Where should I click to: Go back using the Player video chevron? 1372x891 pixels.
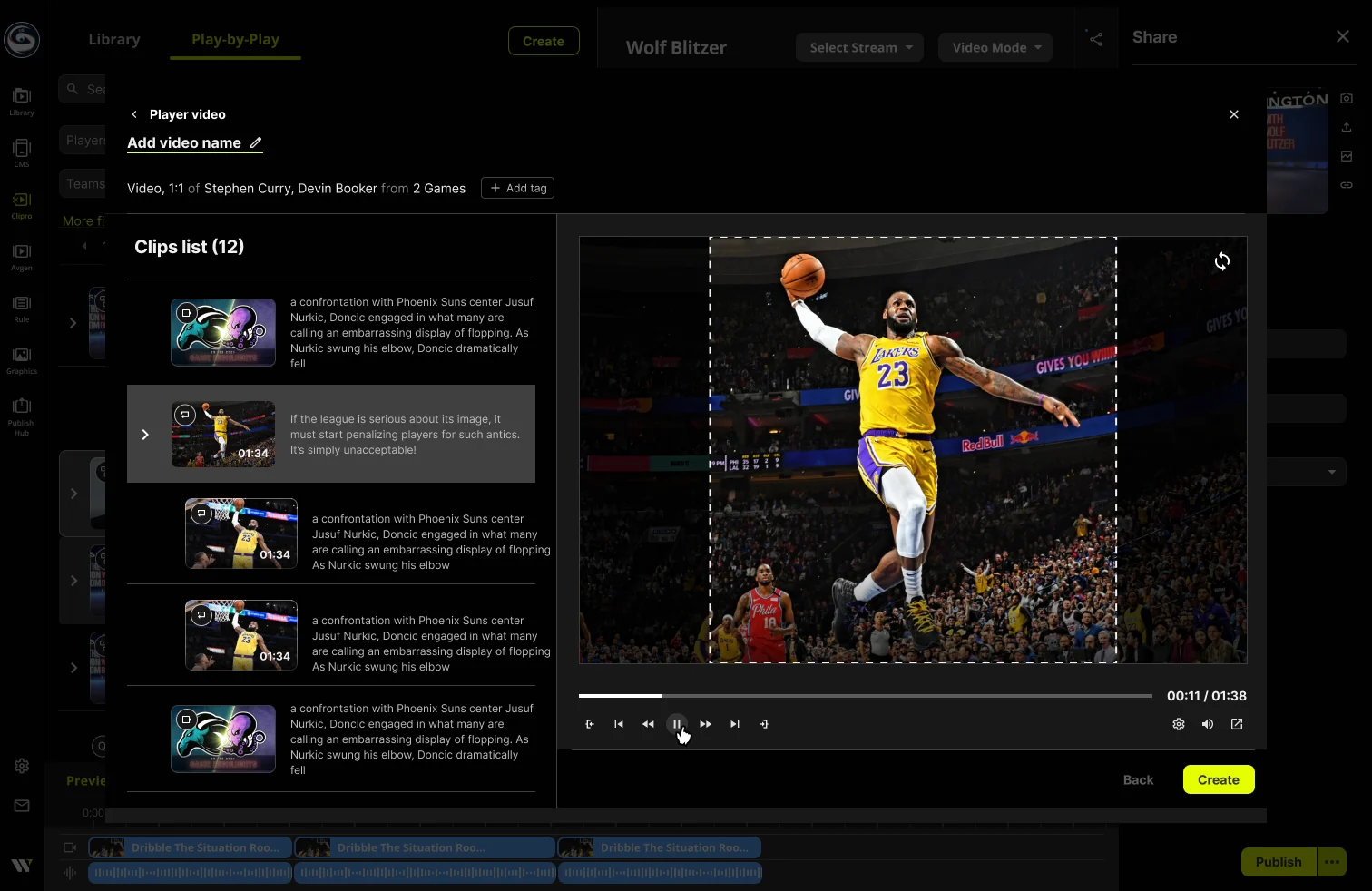click(x=134, y=114)
